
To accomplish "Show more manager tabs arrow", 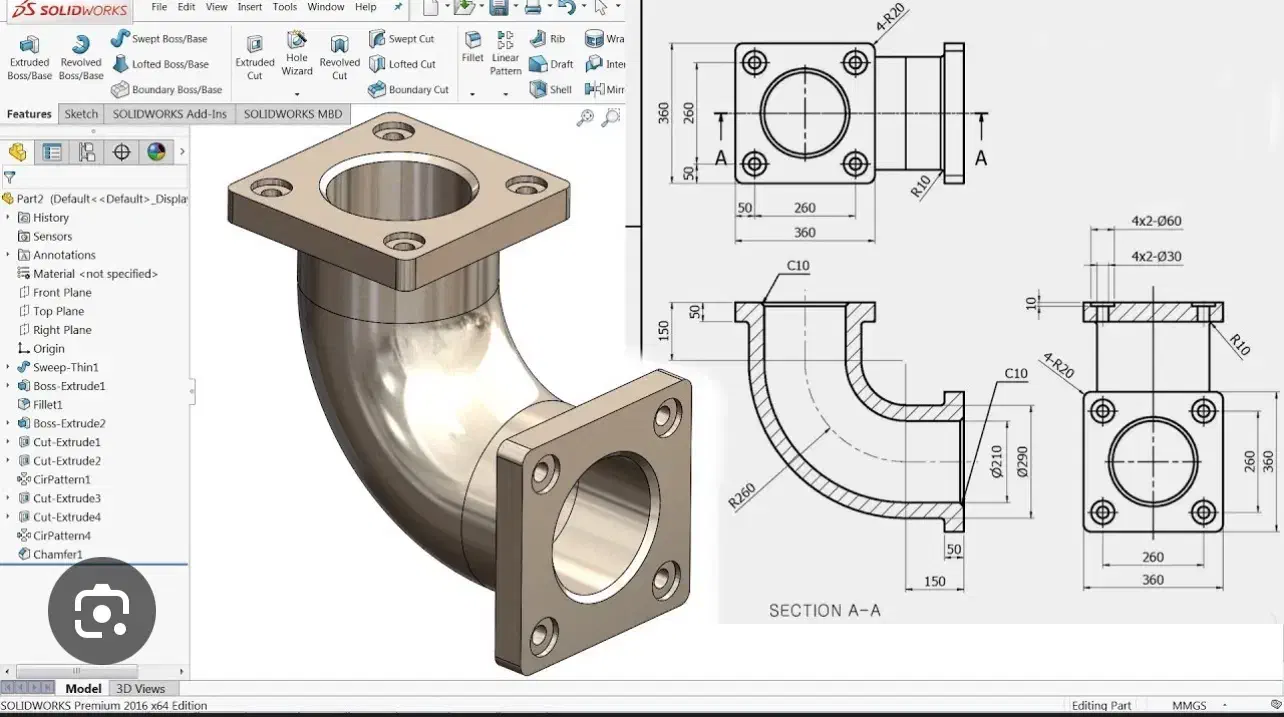I will click(182, 152).
